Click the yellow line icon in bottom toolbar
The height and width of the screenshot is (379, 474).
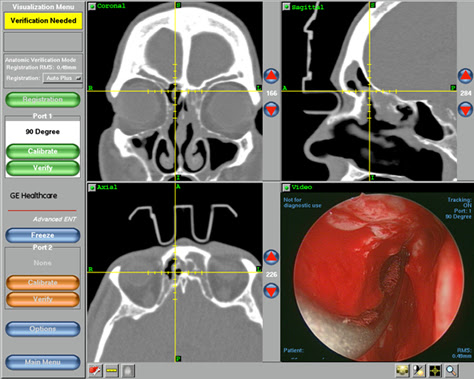(112, 370)
